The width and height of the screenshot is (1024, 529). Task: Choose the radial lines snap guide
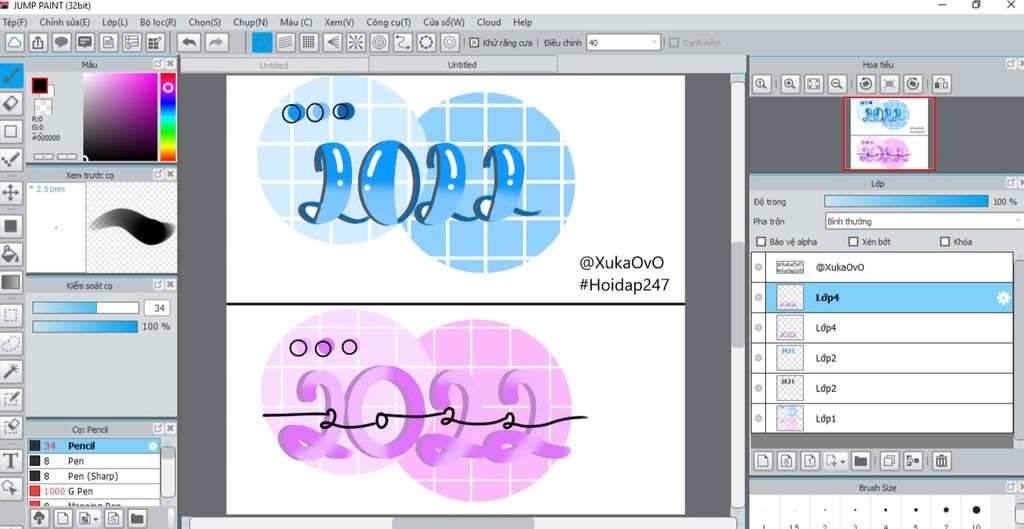355,42
